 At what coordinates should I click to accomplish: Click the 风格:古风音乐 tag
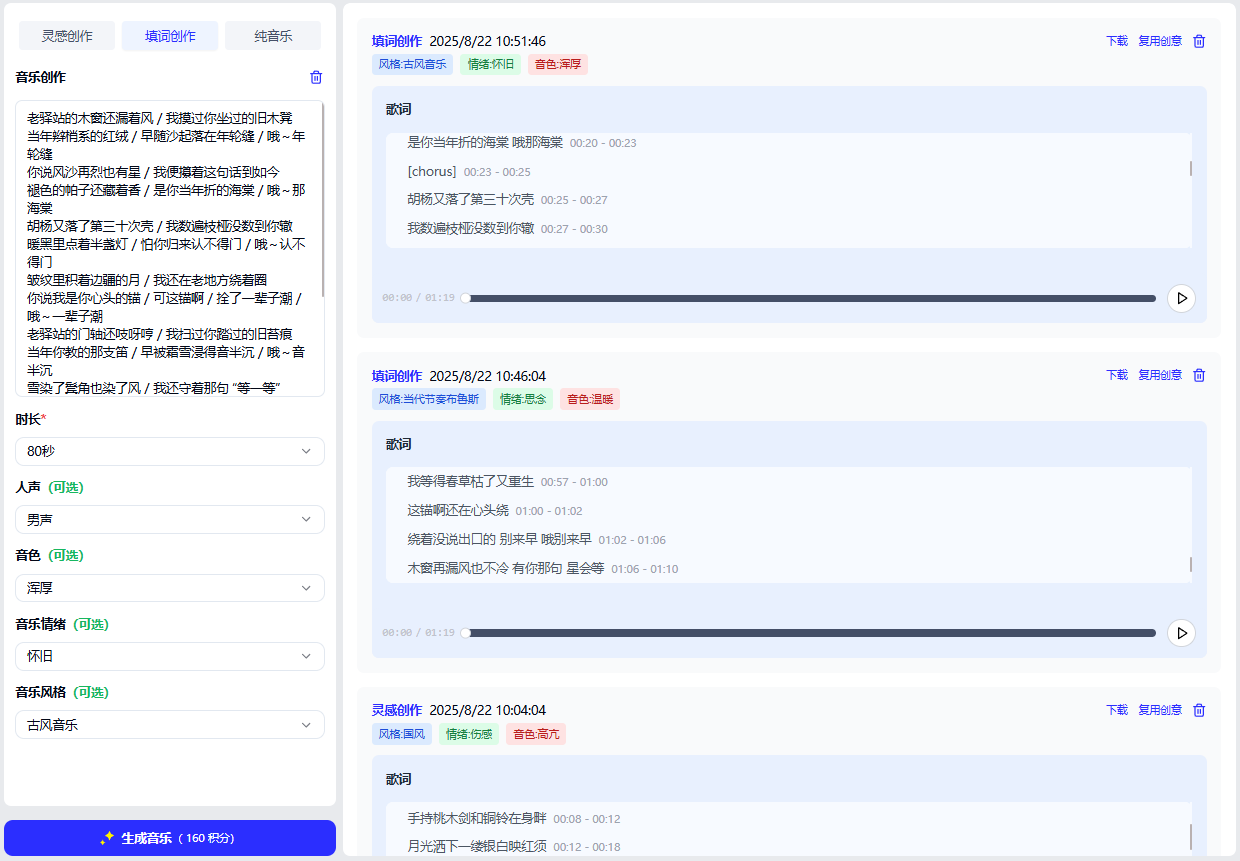click(412, 64)
